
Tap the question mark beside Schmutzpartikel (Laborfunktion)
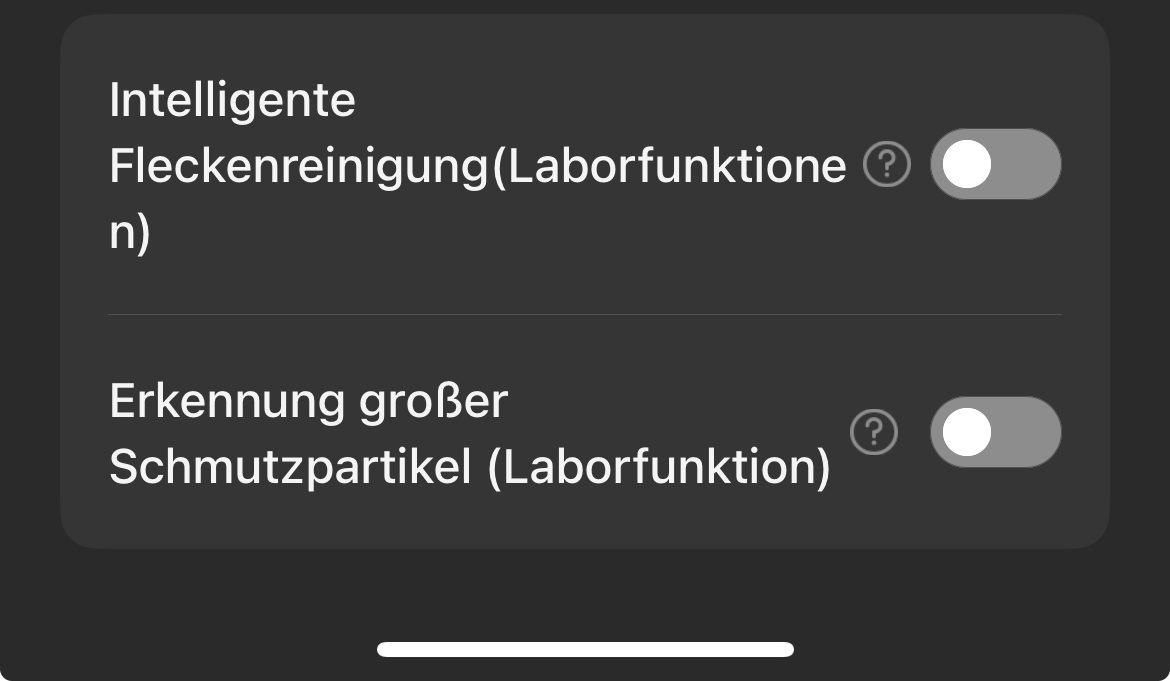click(874, 432)
